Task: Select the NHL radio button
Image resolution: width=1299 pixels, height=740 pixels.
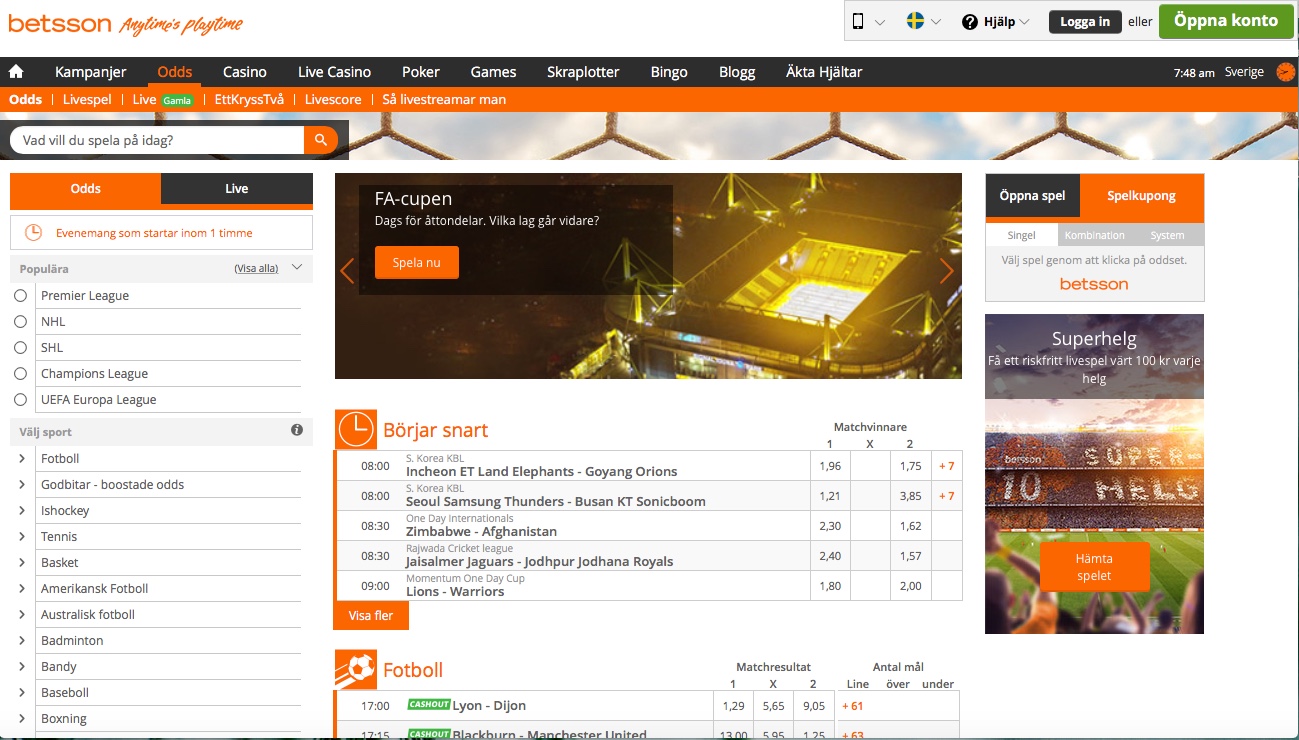Action: click(20, 322)
